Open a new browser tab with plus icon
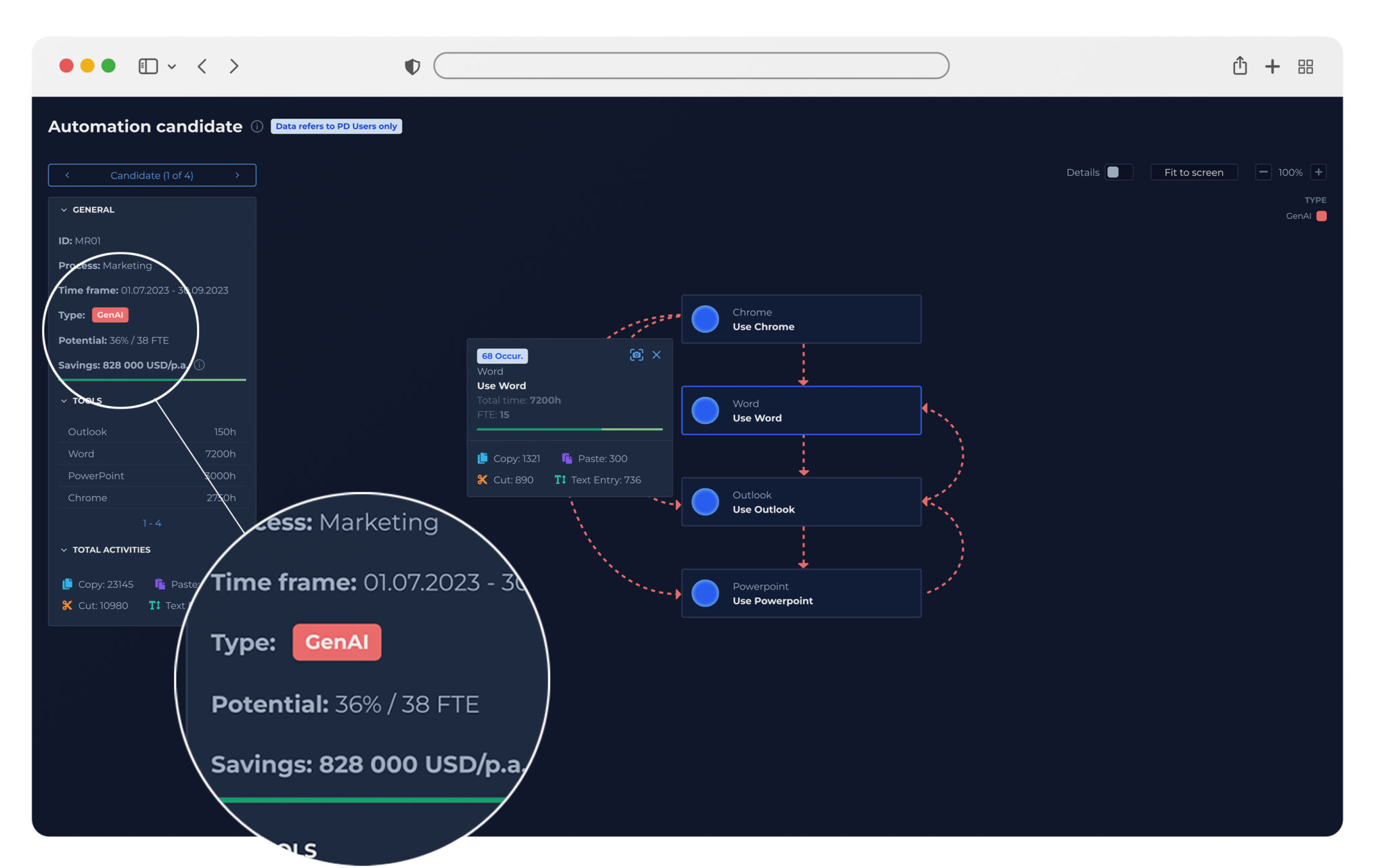Image resolution: width=1386 pixels, height=868 pixels. (1272, 66)
